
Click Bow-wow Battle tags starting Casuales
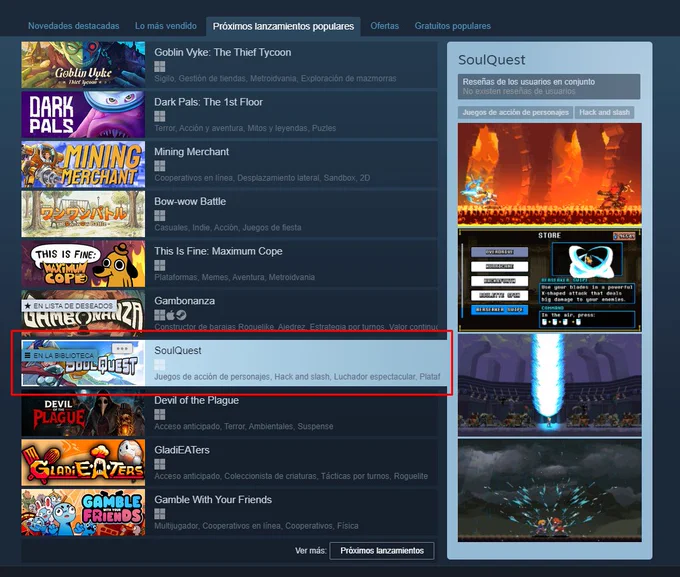coord(228,228)
